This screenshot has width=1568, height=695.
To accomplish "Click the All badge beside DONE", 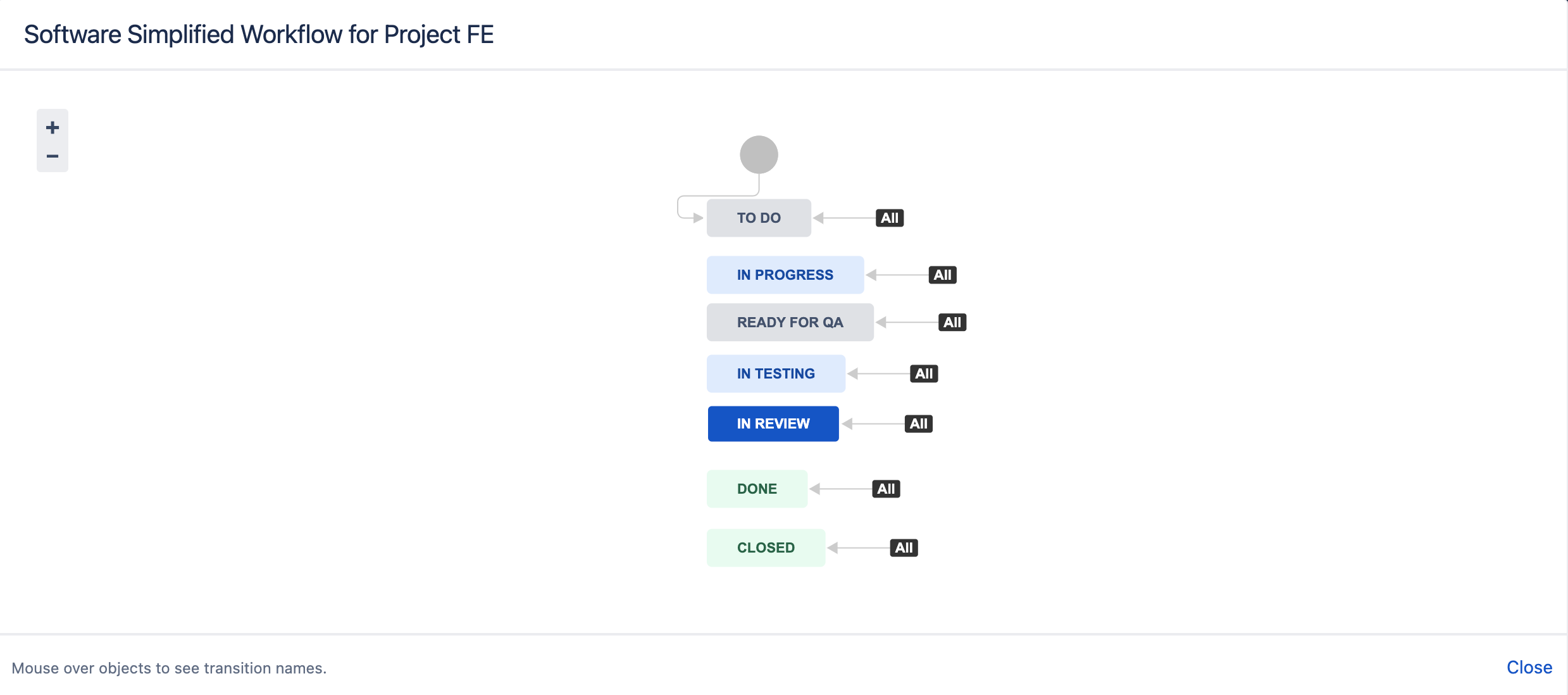I will tap(886, 489).
